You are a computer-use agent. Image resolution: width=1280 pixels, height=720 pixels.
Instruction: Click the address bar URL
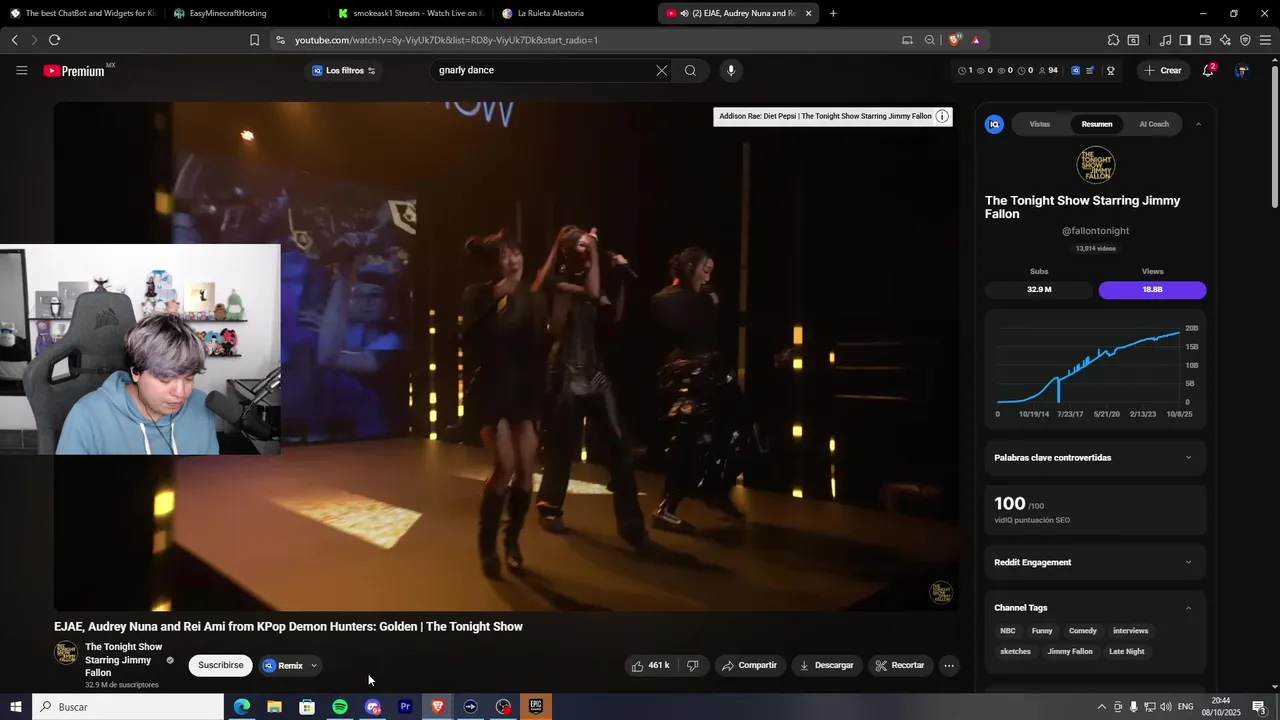pos(446,40)
